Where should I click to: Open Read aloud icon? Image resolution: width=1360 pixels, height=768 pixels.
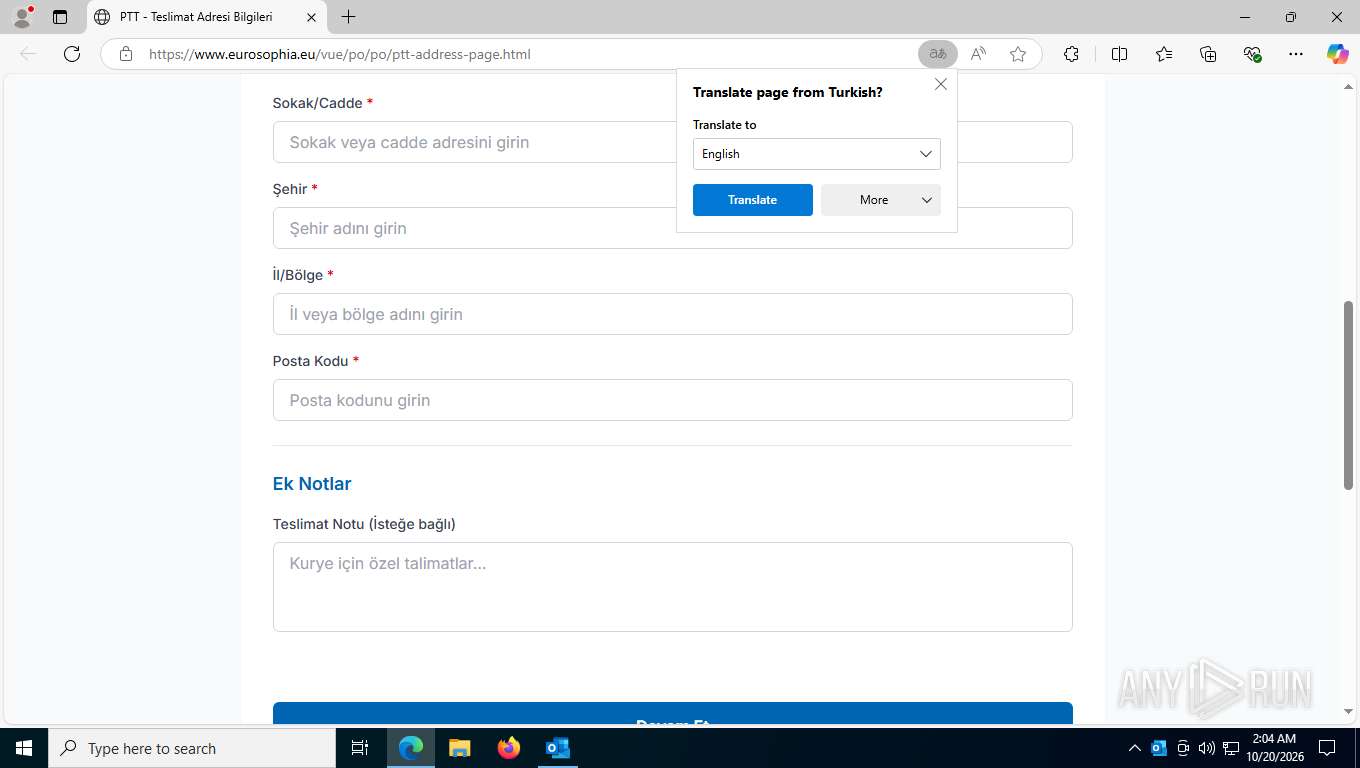pyautogui.click(x=978, y=54)
